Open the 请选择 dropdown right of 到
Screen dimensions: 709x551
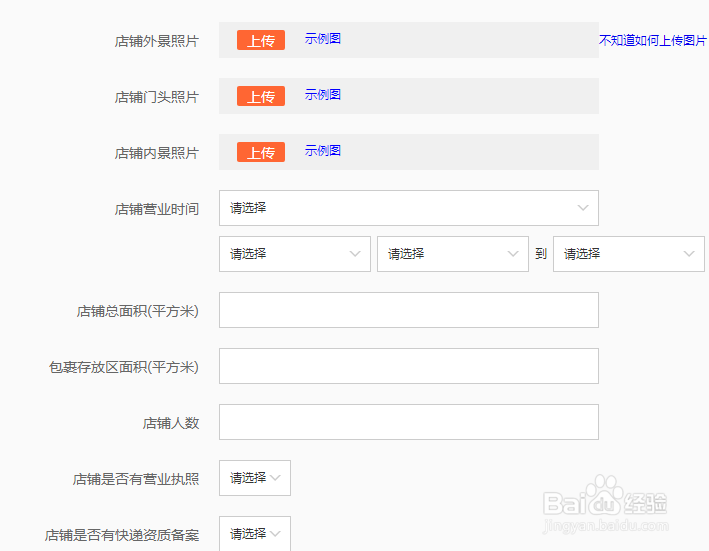click(x=629, y=254)
